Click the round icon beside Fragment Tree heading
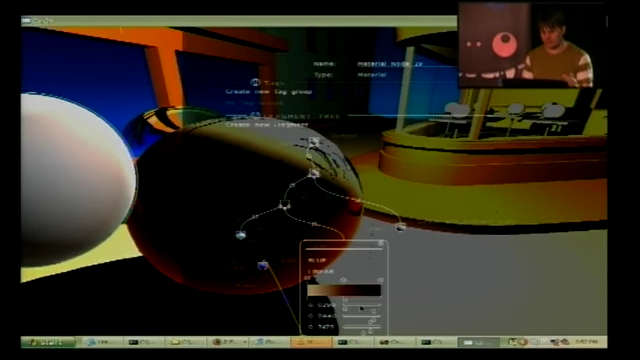 point(256,116)
